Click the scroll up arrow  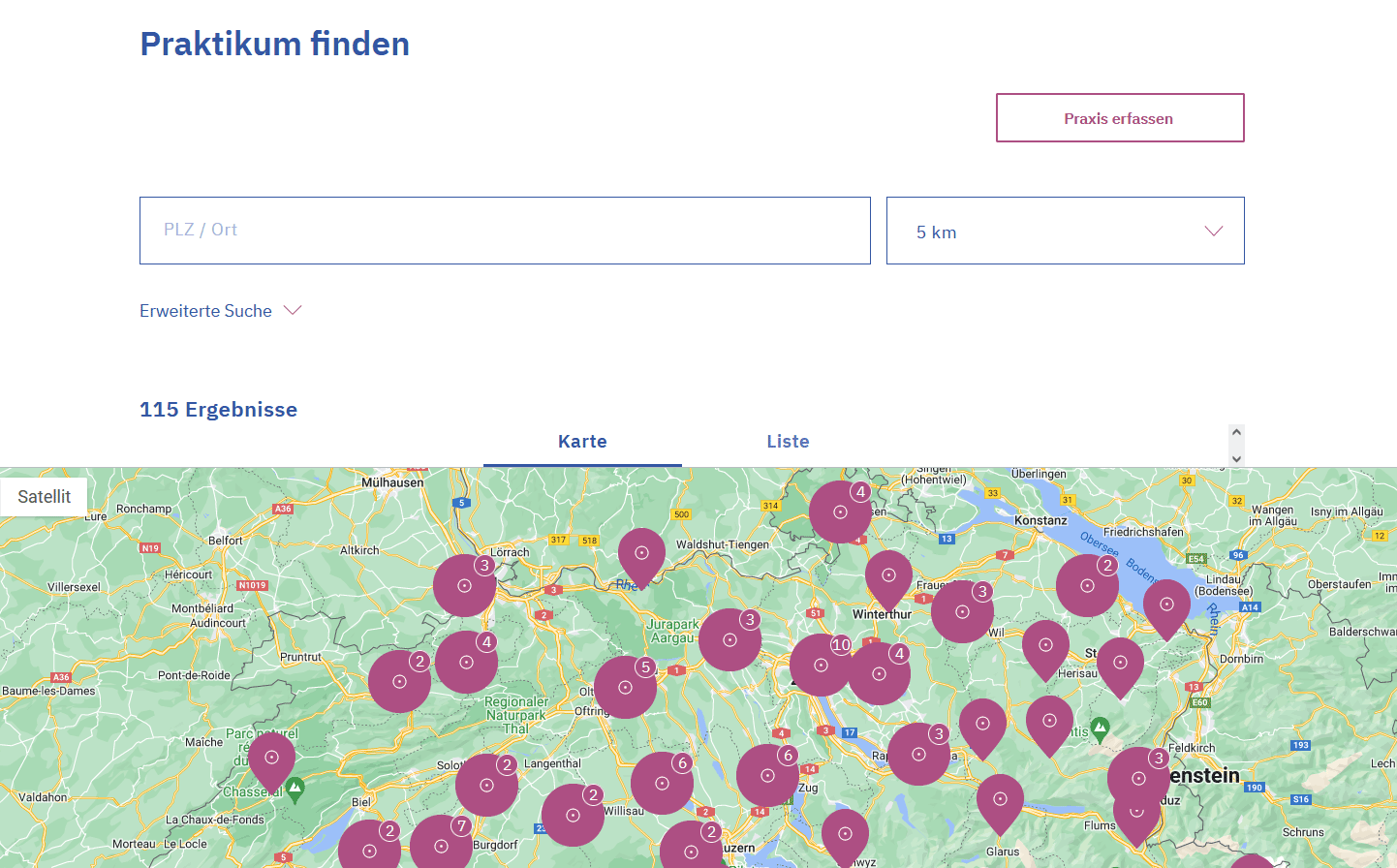1236,432
